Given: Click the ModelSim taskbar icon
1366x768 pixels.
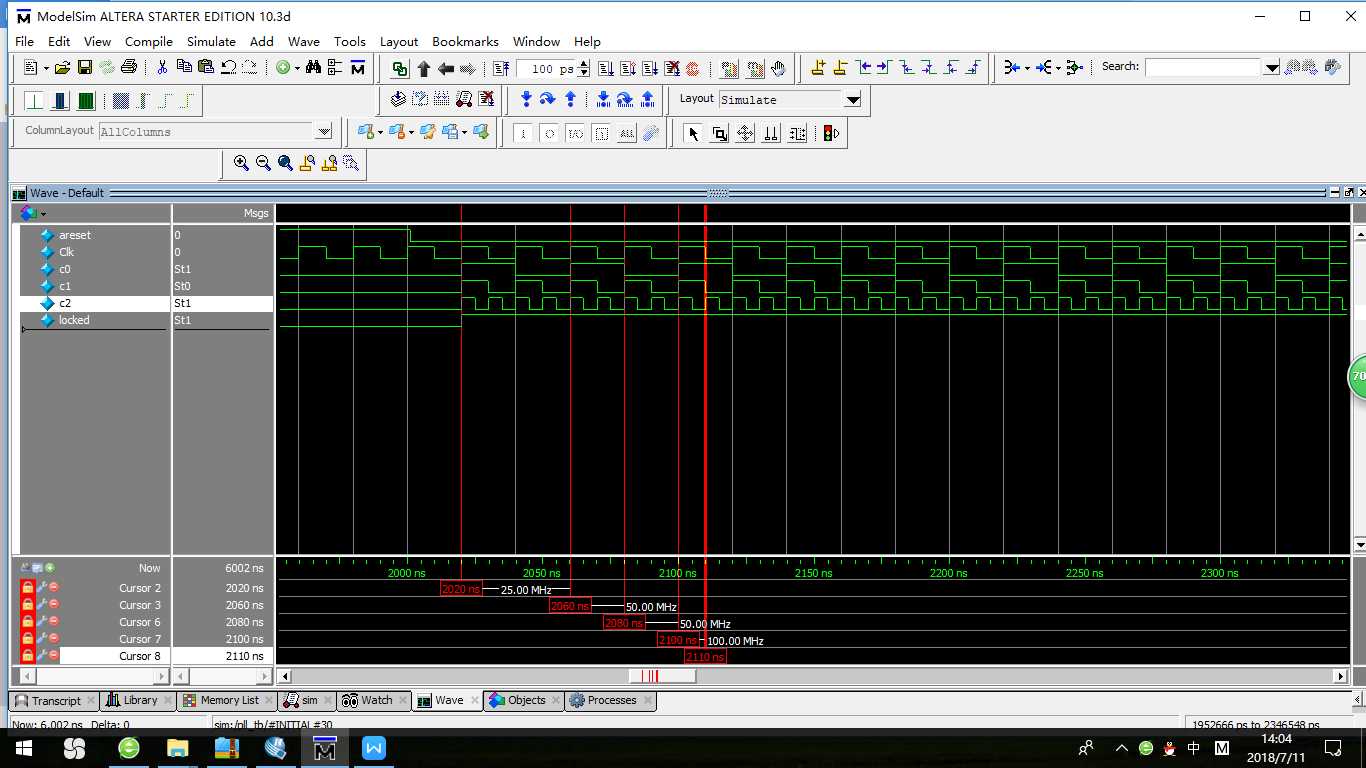Looking at the screenshot, I should click(x=324, y=747).
